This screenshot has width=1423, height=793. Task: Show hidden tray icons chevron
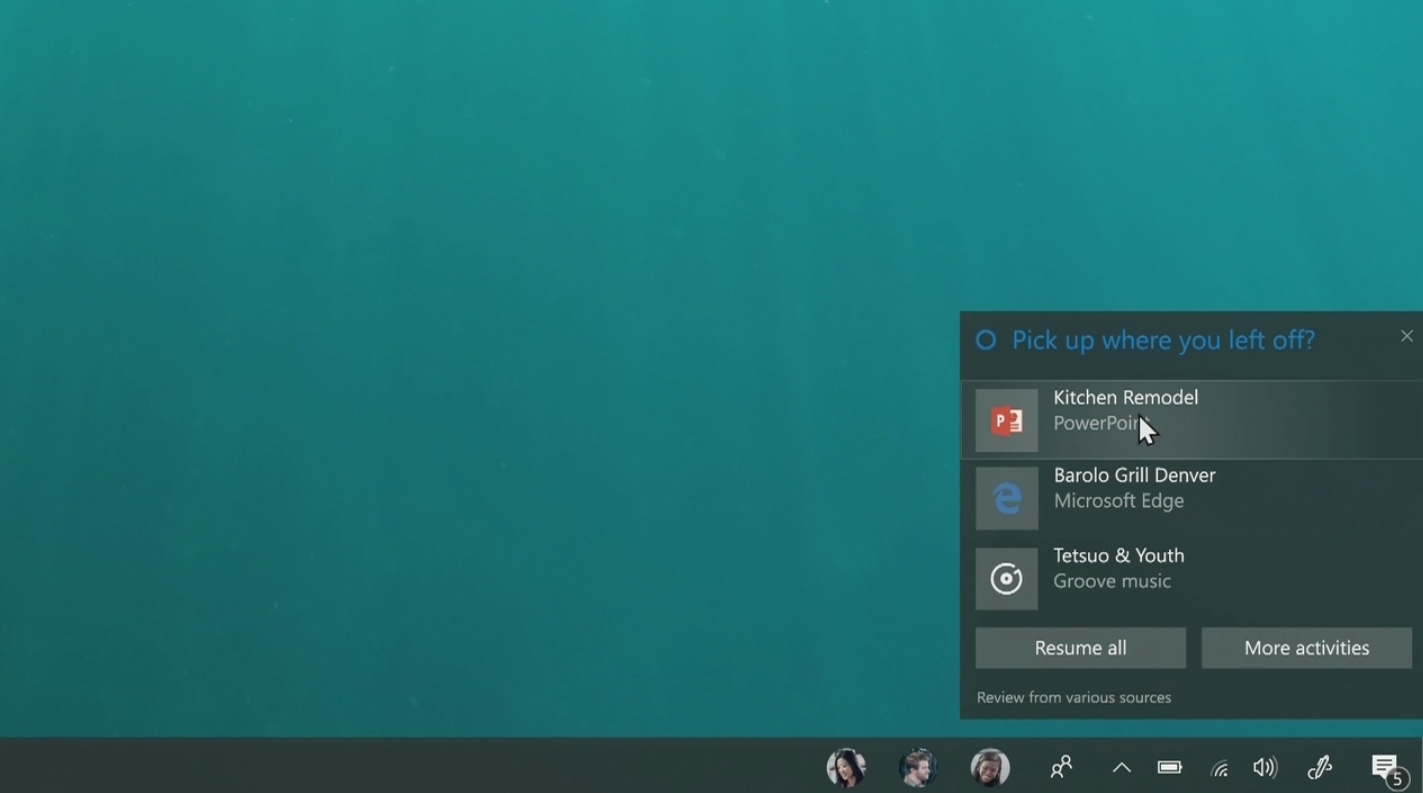[x=1122, y=767]
